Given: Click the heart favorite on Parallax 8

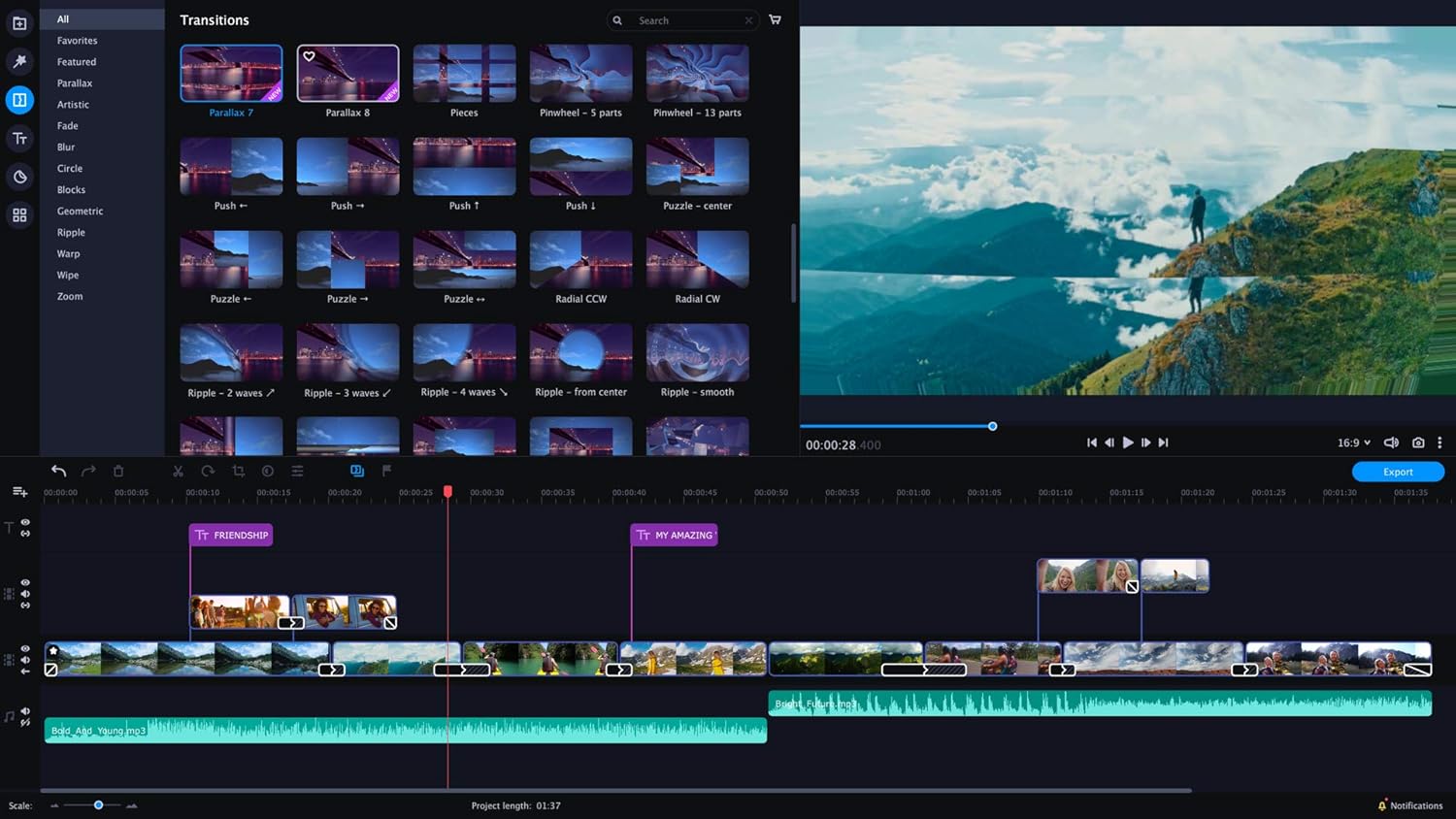Looking at the screenshot, I should click(x=309, y=56).
